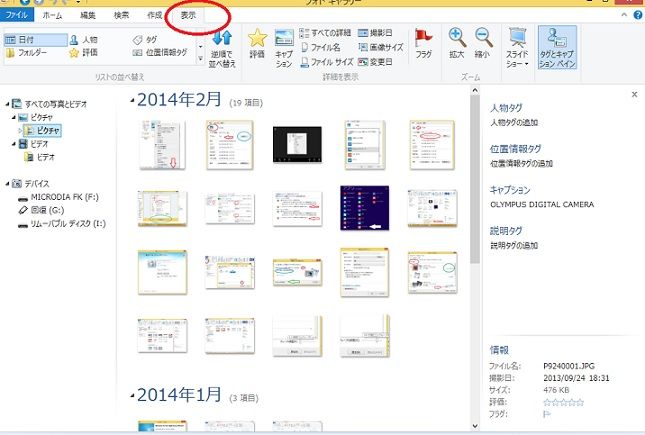Collapse the 2014年1月 group
The image size is (645, 435).
132,395
